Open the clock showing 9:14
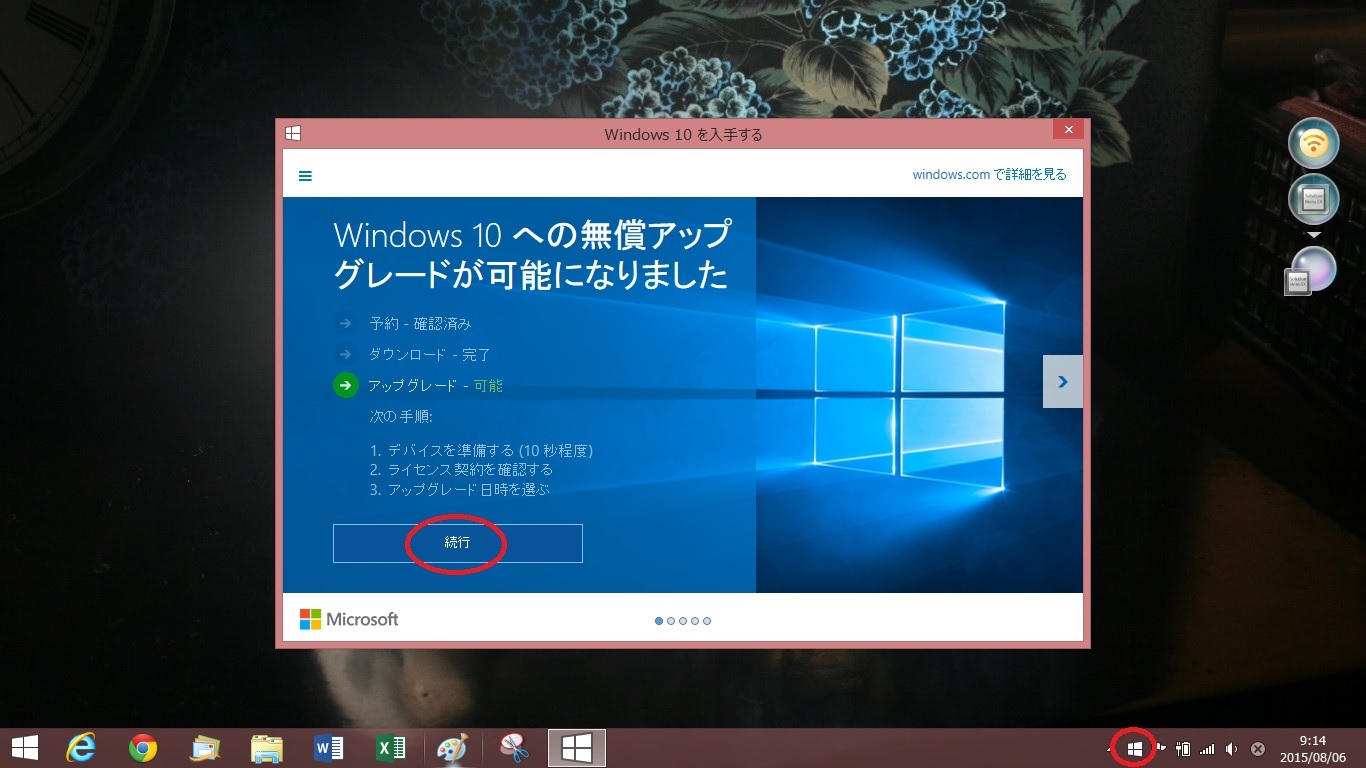1366x768 pixels. click(x=1313, y=748)
